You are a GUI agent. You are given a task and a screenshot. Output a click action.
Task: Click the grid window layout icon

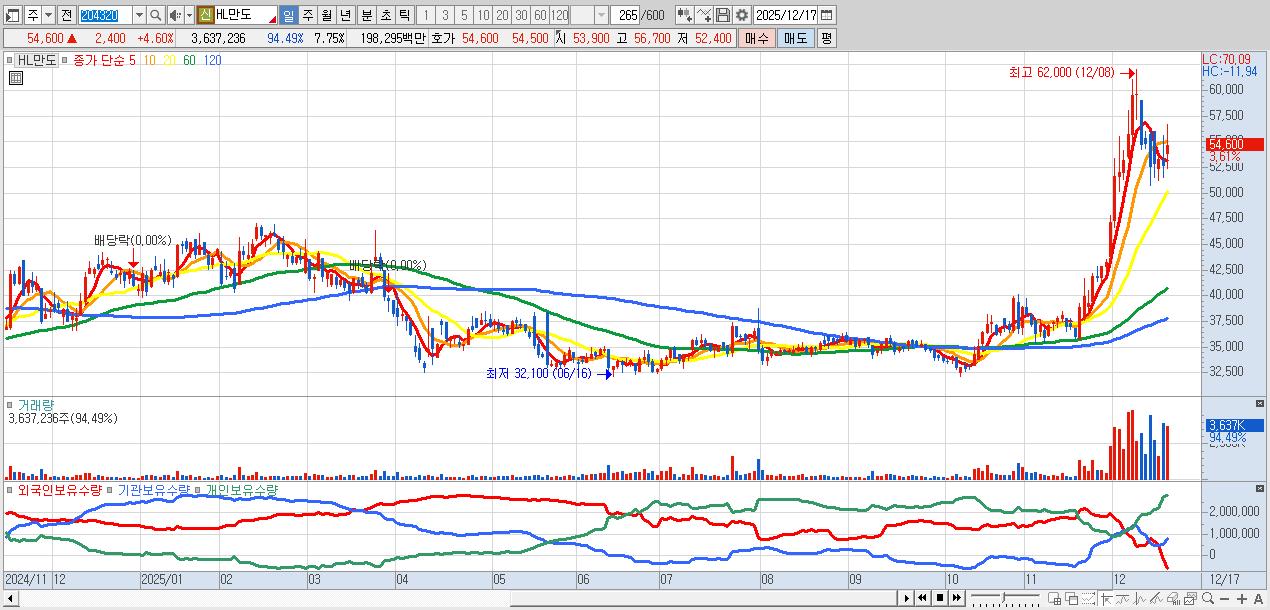pos(1054,598)
